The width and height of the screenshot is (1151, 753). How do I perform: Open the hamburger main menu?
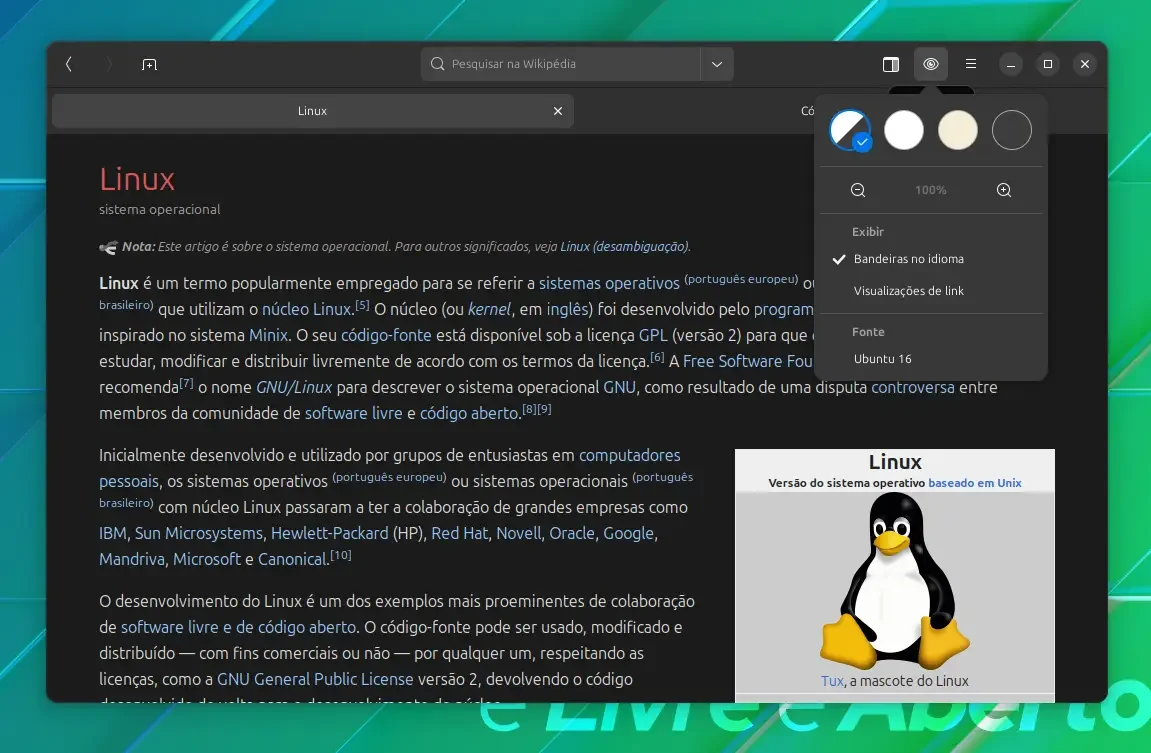click(970, 65)
